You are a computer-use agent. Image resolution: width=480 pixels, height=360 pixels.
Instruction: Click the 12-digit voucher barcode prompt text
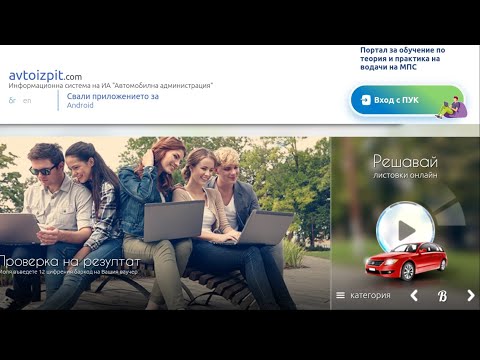pyautogui.click(x=69, y=272)
